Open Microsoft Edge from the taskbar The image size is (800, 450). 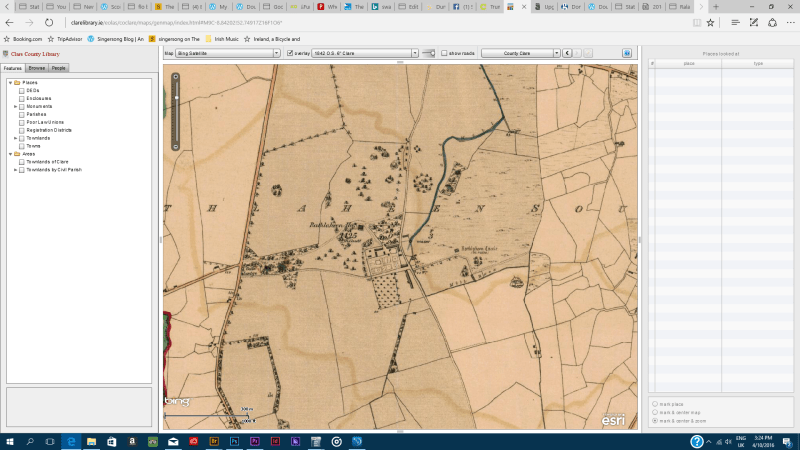tap(72, 441)
